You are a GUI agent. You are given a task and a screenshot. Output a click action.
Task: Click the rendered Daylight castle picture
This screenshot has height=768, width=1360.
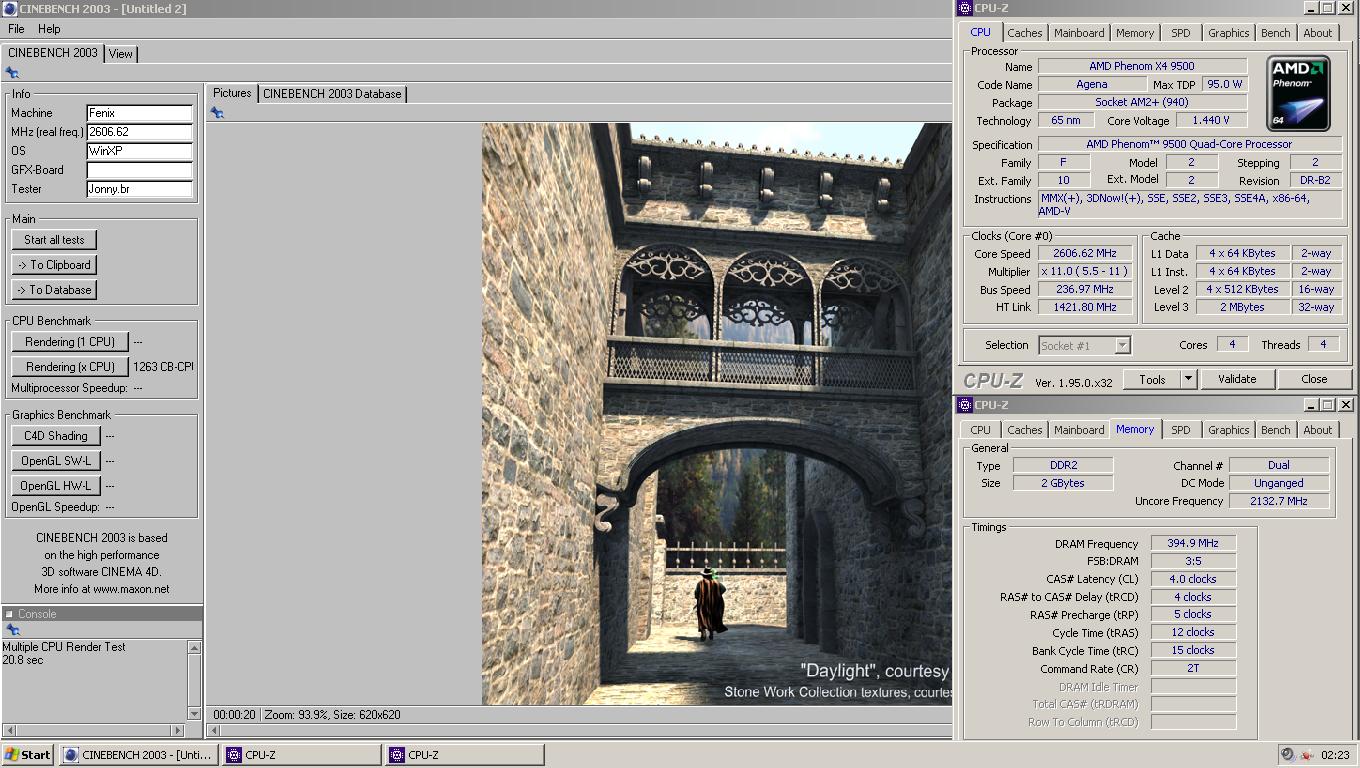click(717, 414)
